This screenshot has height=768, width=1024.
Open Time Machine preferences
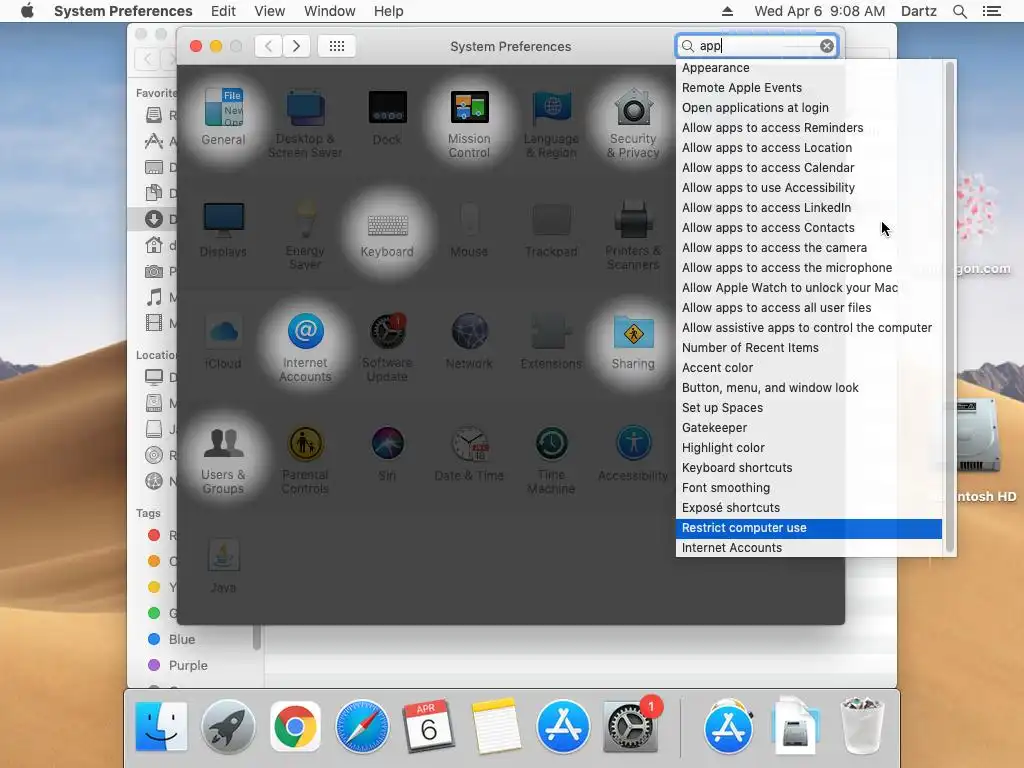[x=551, y=460]
